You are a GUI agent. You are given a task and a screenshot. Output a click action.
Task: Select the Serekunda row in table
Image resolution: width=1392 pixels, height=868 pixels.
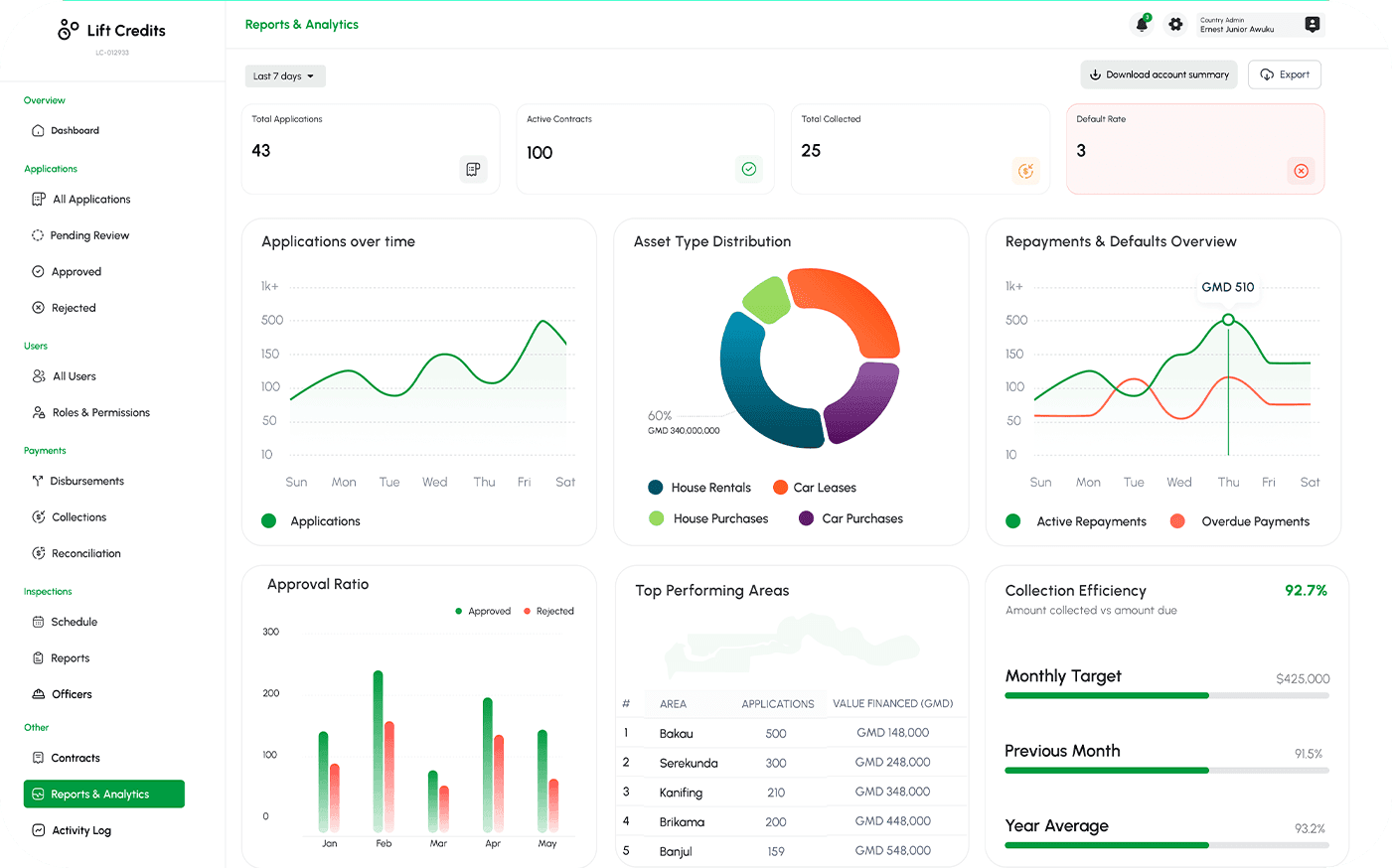coord(792,763)
